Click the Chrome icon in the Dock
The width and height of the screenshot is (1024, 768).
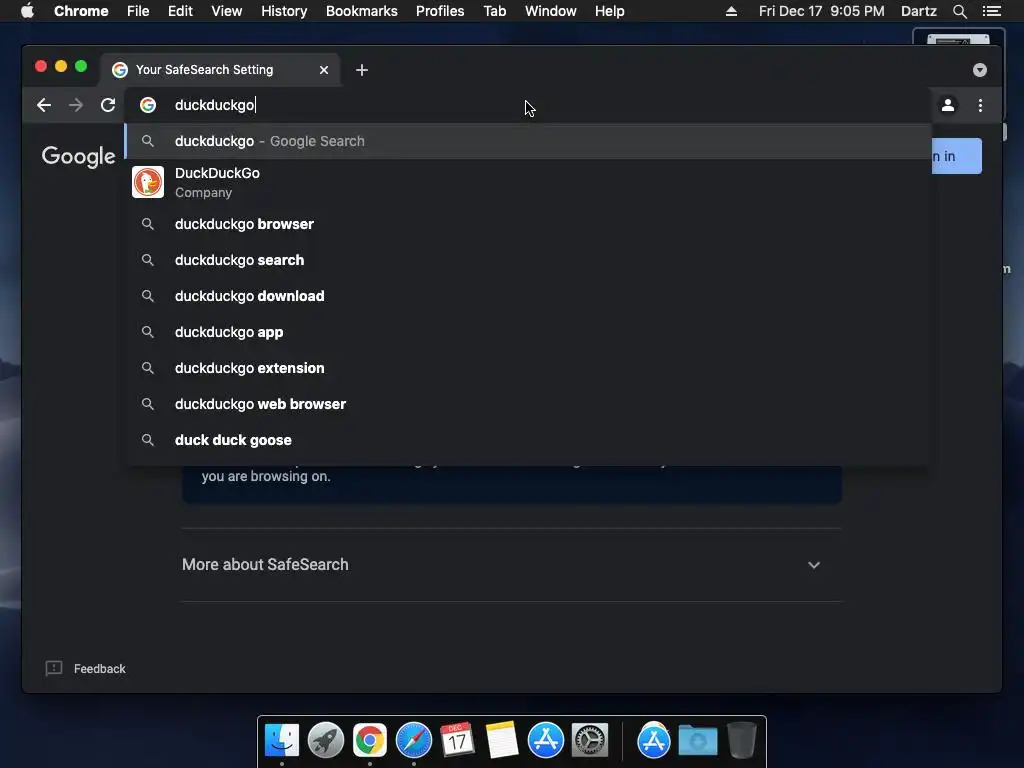[370, 741]
